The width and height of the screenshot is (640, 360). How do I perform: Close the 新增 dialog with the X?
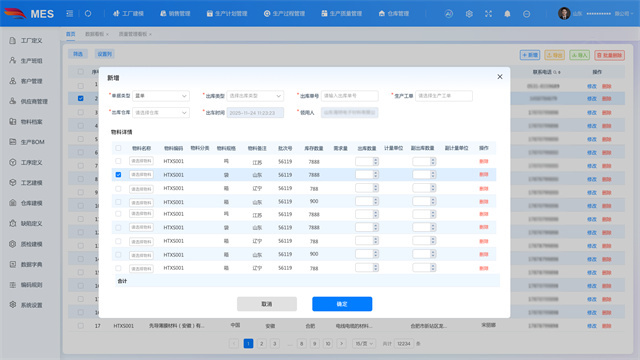[x=500, y=77]
